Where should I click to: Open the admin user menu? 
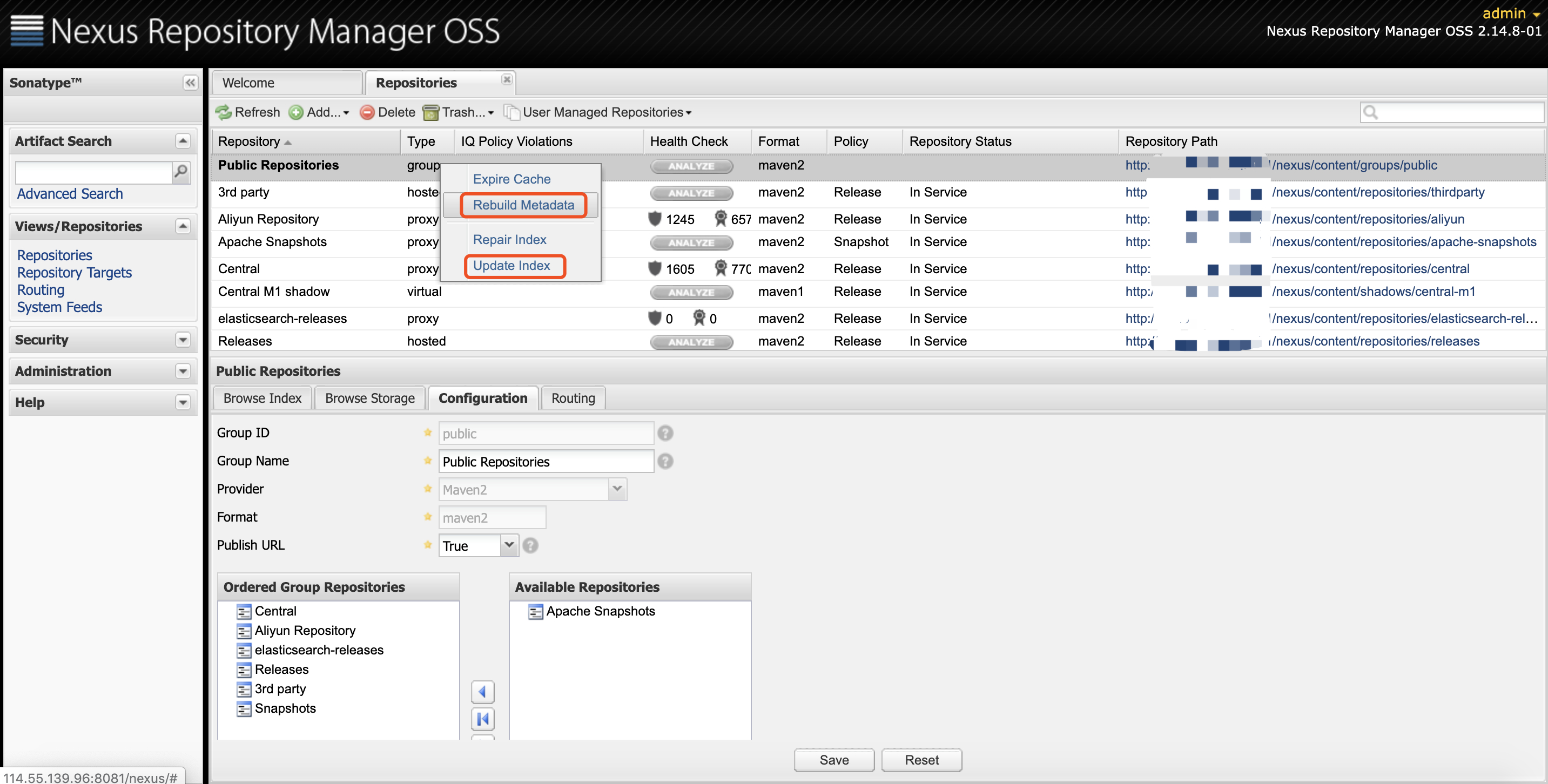[x=1511, y=13]
